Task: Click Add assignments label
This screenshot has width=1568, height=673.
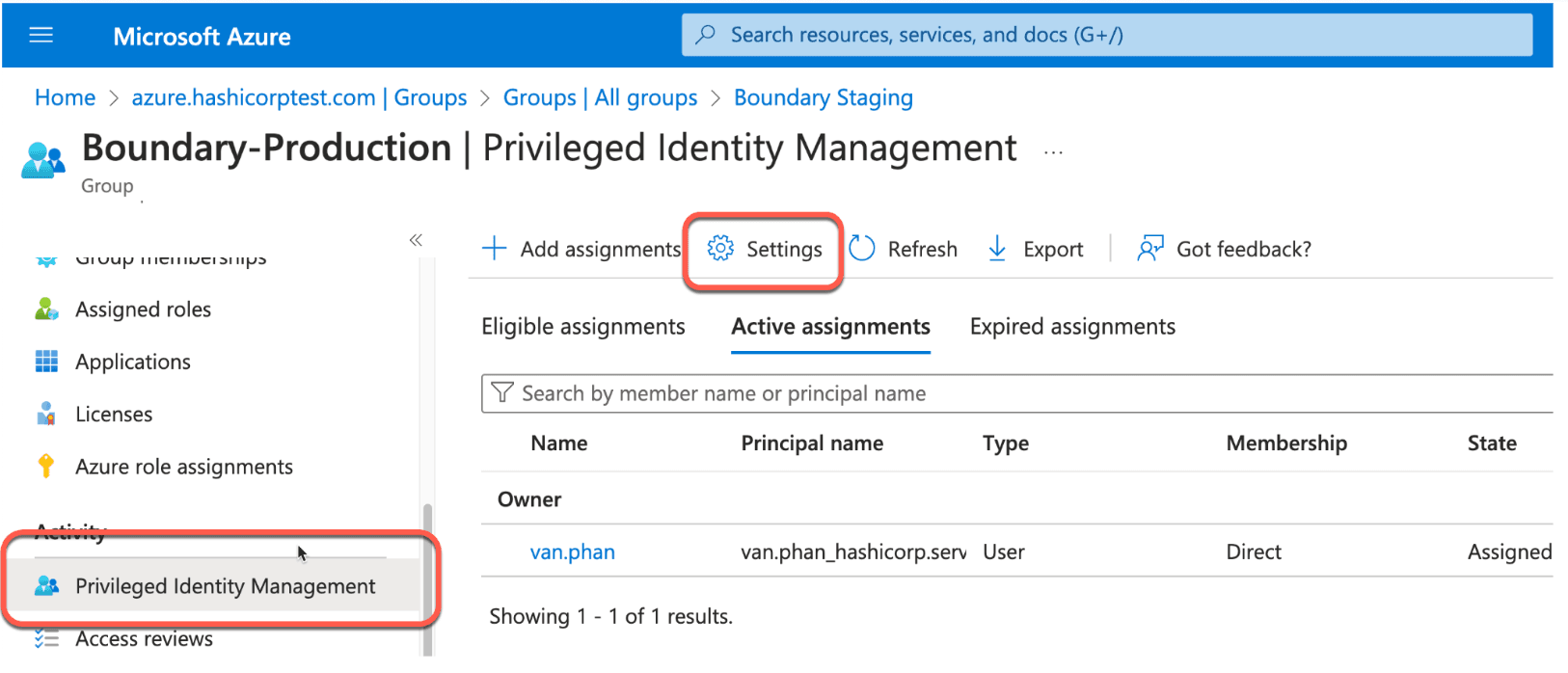Action: pos(601,250)
